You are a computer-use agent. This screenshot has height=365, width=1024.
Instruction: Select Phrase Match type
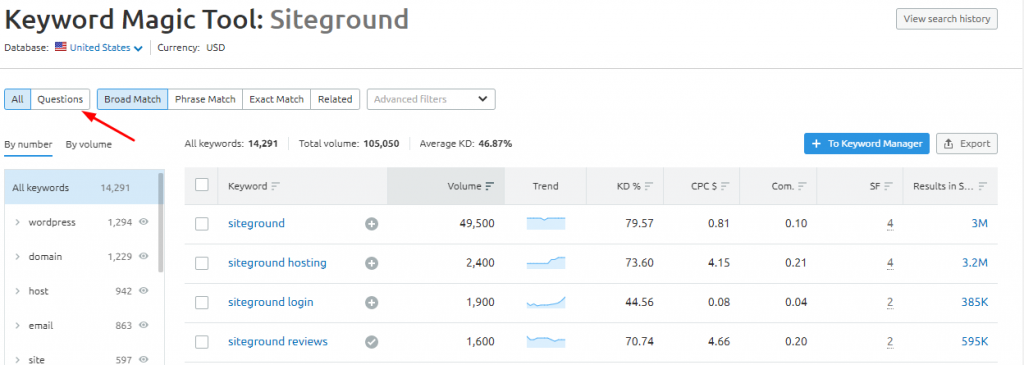(x=205, y=99)
